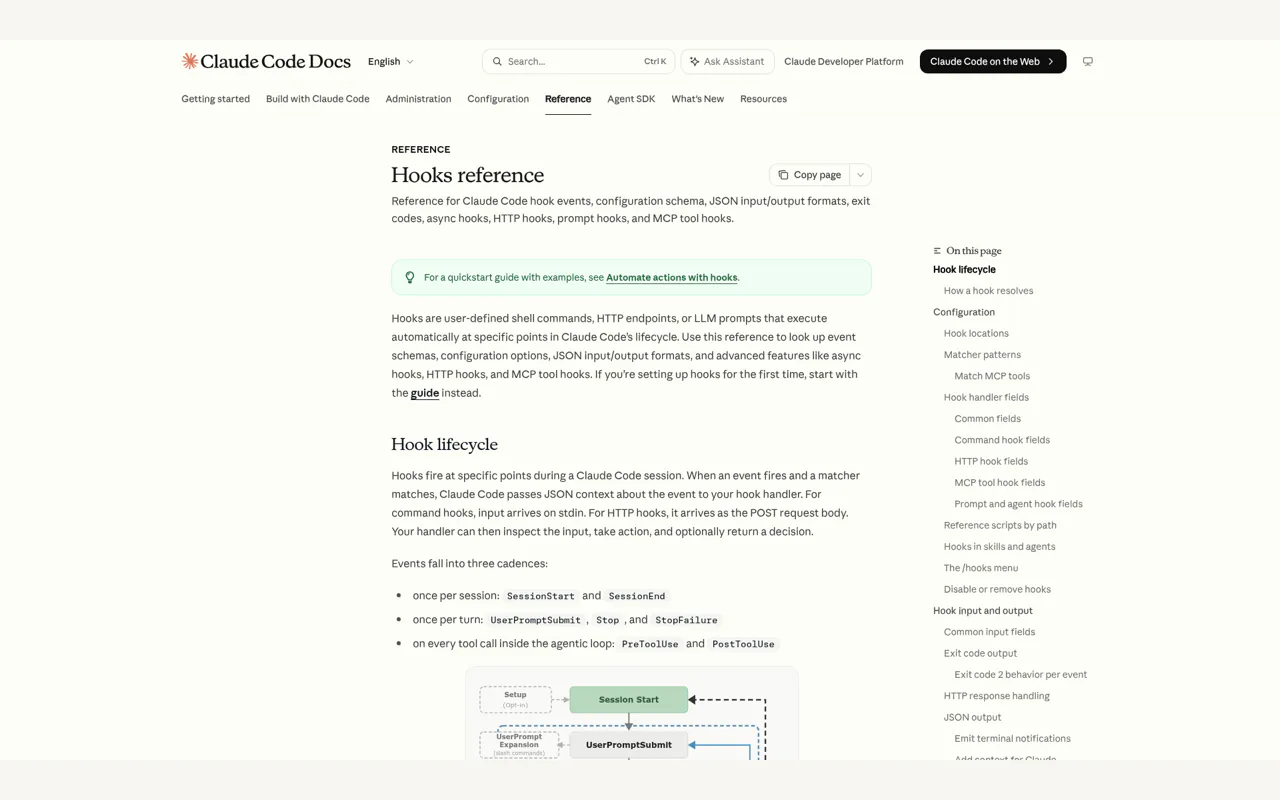
Task: Open the What's New tab
Action: (697, 99)
